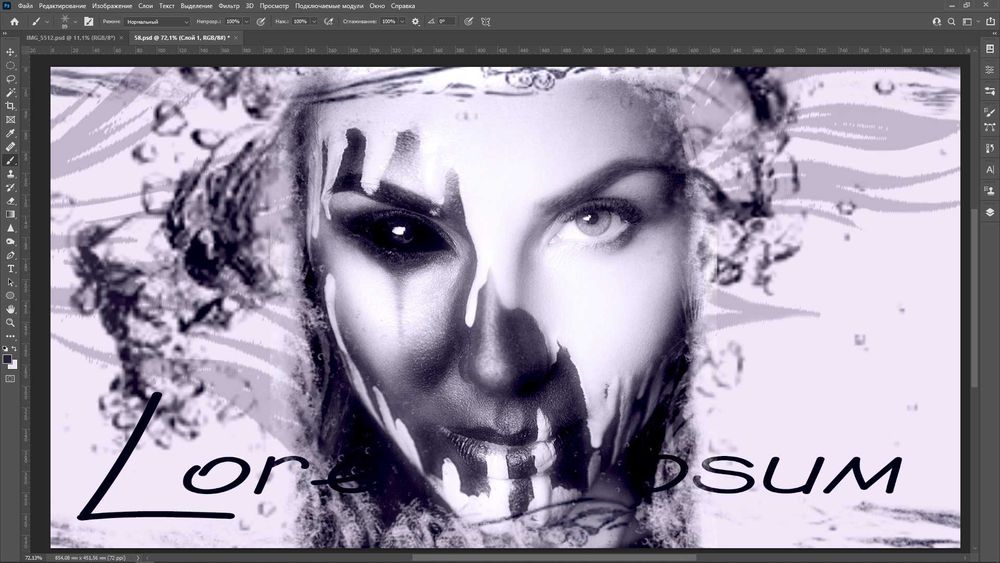1000x563 pixels.
Task: Open the Layers panel icon
Action: (x=990, y=212)
